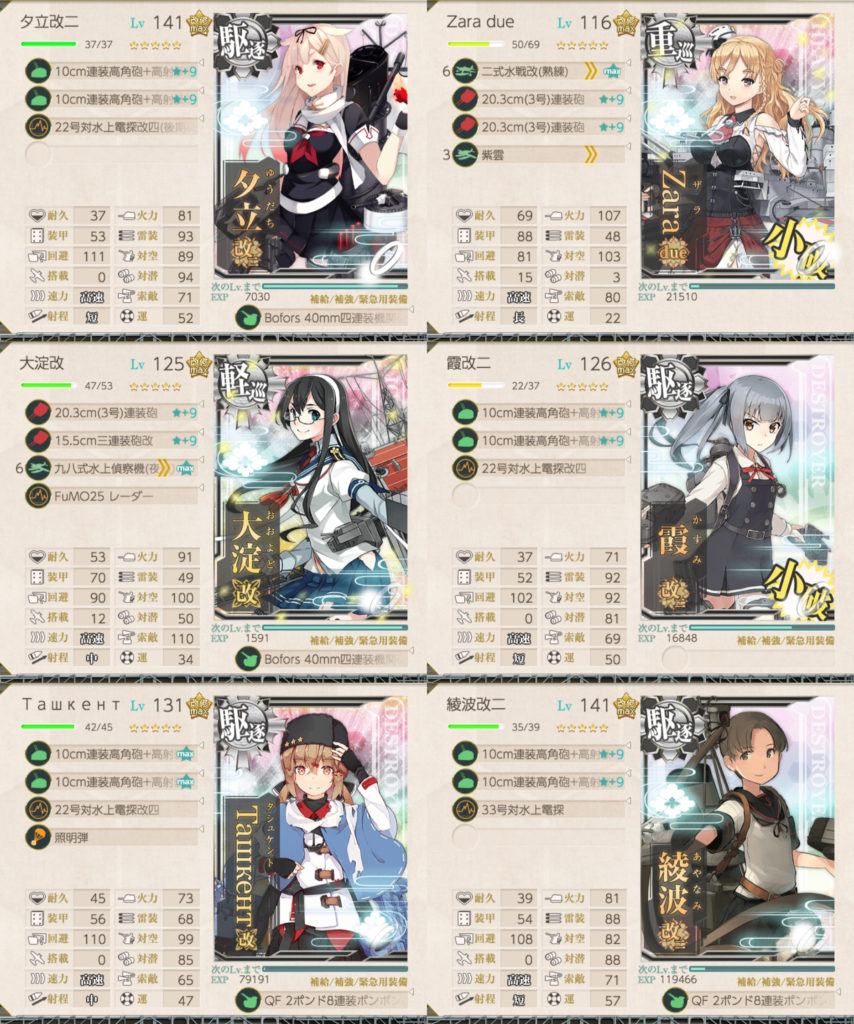The image size is (854, 1024).
Task: Click the FuMO25 レーダー radar icon
Action: pos(38,496)
